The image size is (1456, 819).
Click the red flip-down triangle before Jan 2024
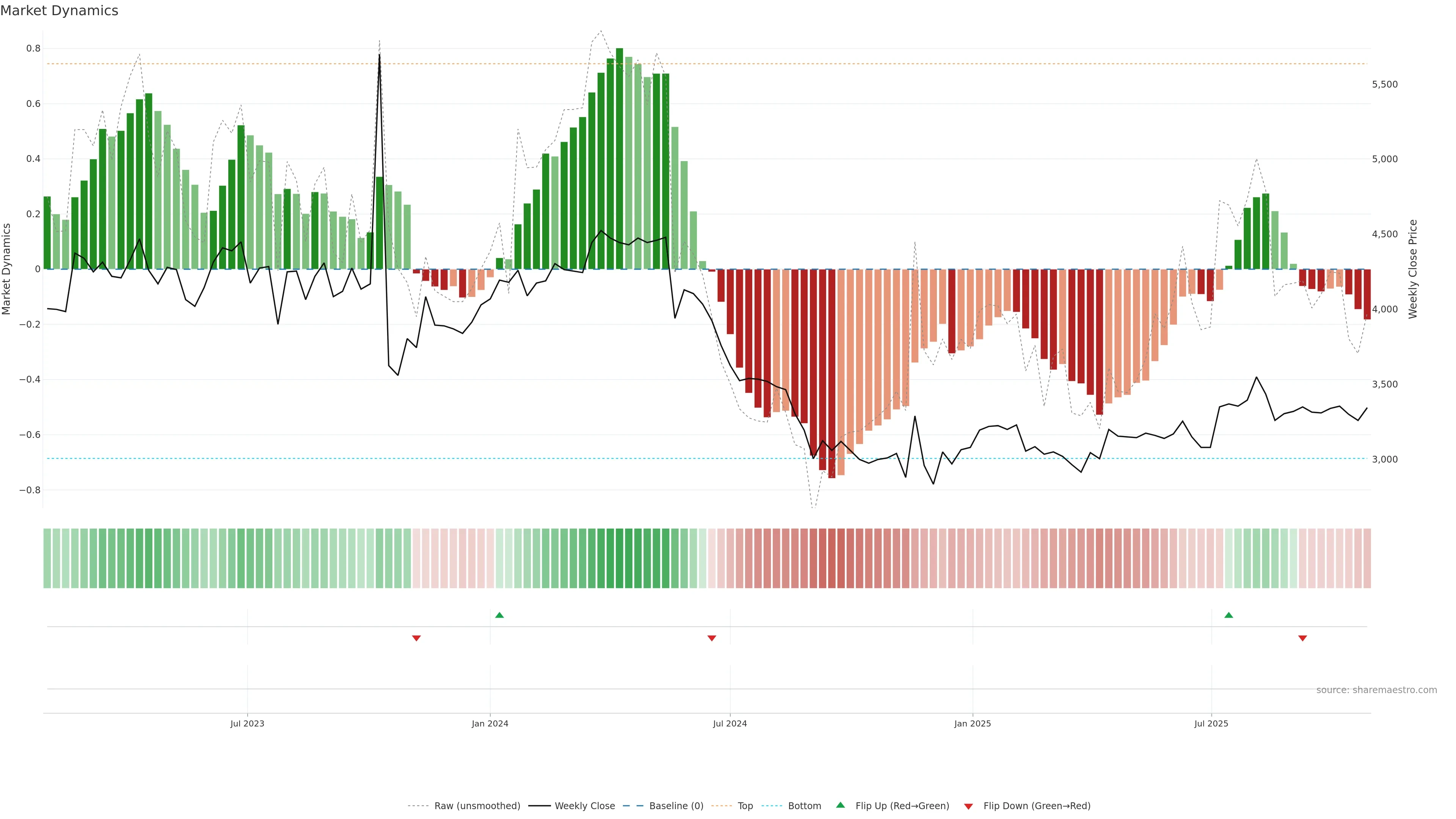pos(417,638)
